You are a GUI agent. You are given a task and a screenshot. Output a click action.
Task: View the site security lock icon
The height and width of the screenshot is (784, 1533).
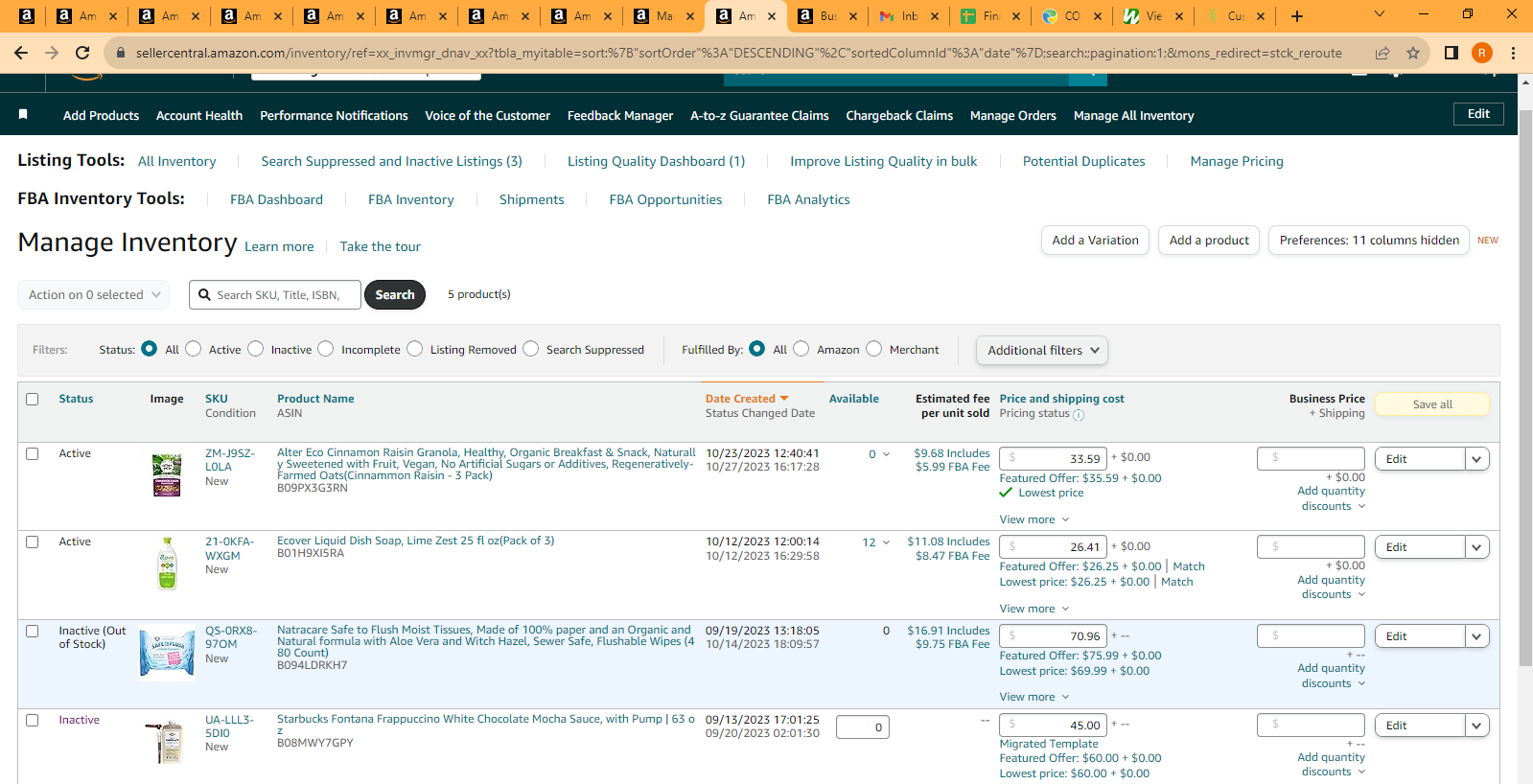(x=121, y=53)
